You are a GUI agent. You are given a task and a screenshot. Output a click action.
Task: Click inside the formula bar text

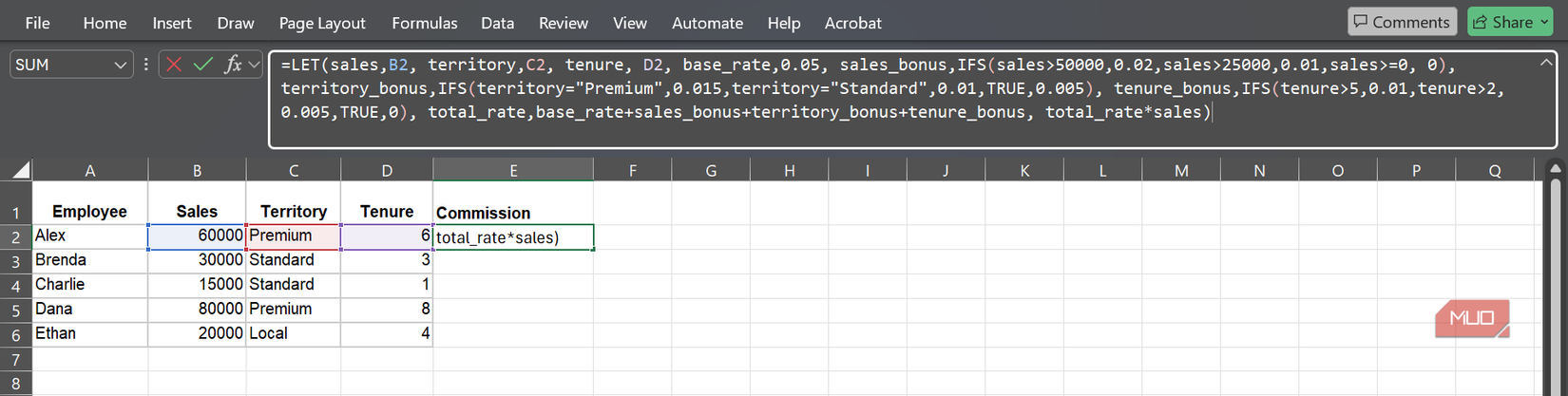tap(912, 100)
